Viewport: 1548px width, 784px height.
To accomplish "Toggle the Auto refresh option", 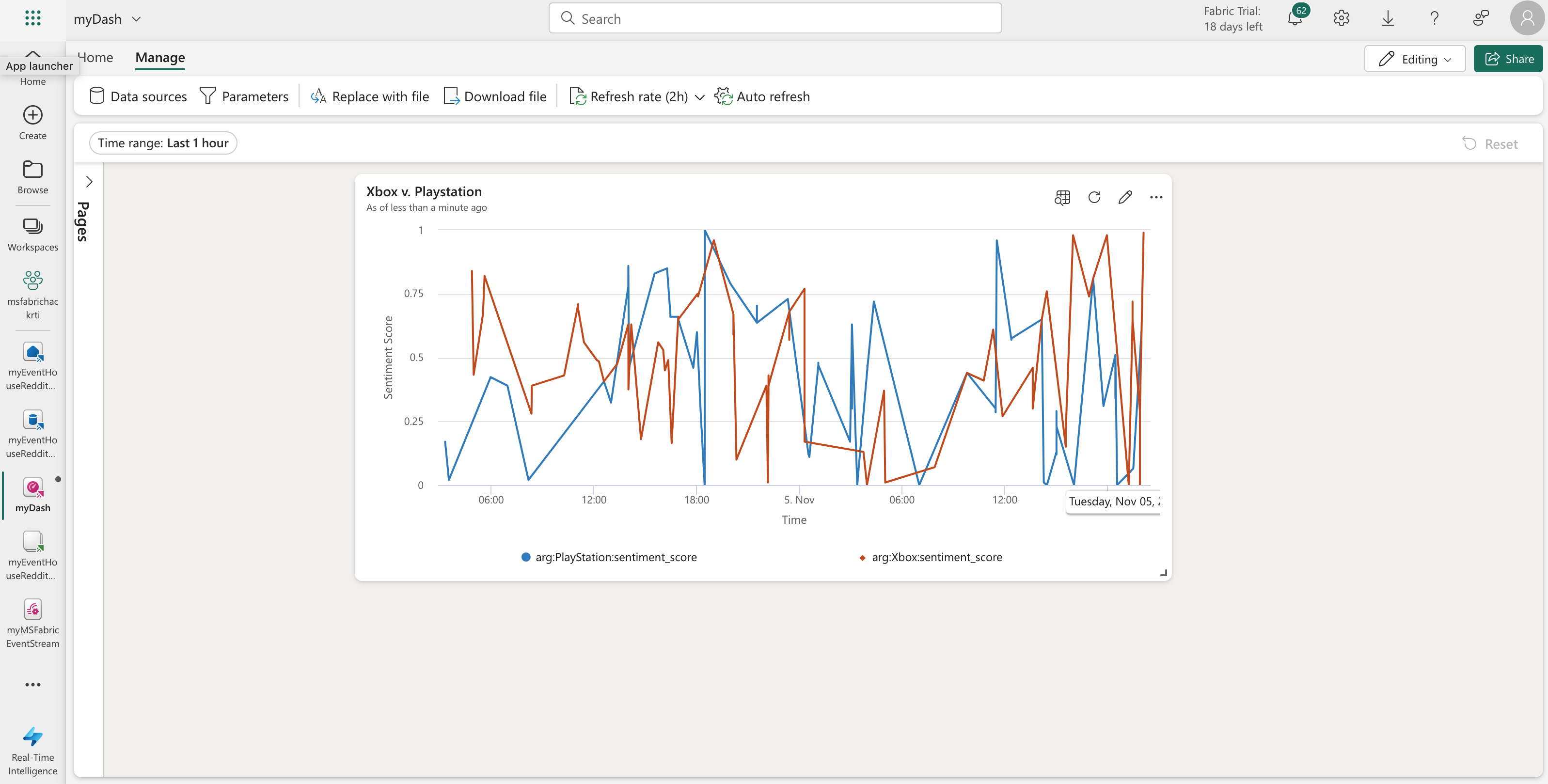I will pyautogui.click(x=762, y=97).
